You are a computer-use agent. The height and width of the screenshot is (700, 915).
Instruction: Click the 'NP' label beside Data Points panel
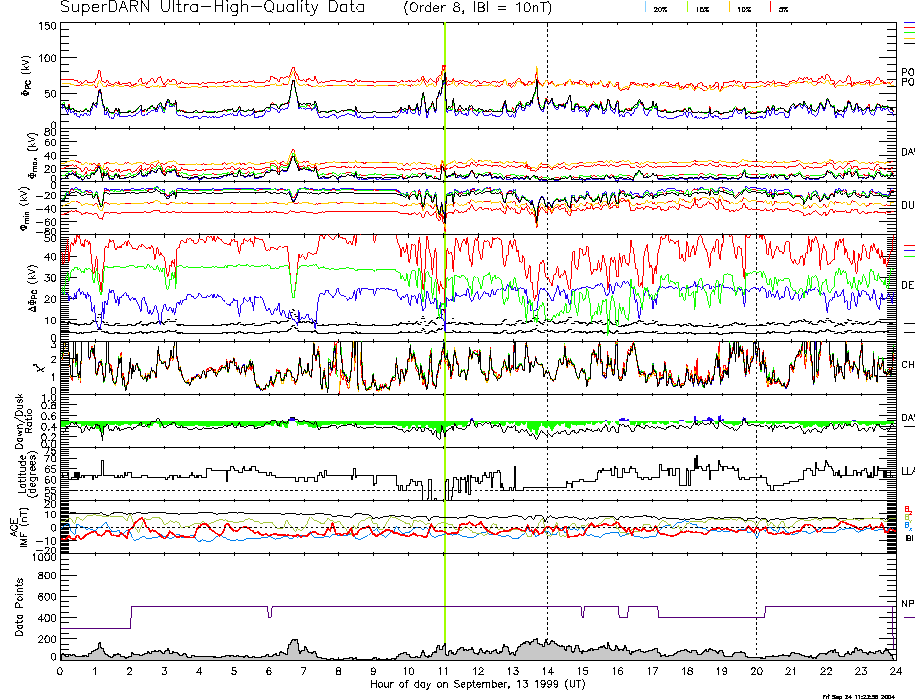point(907,604)
